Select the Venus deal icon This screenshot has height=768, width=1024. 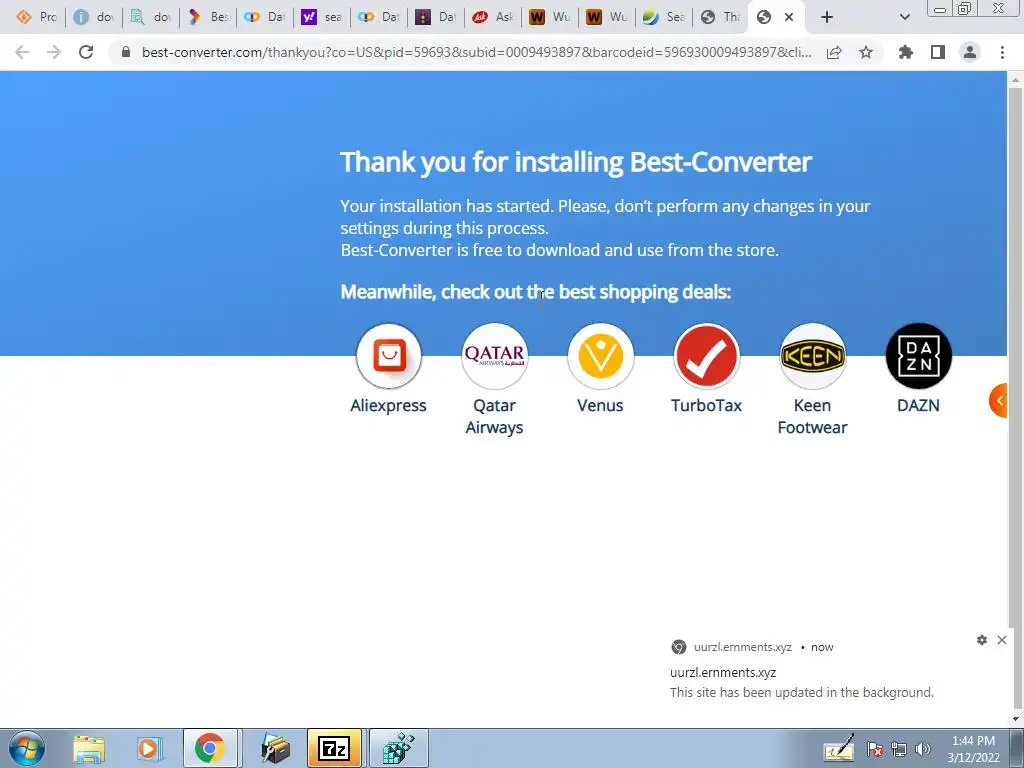[x=600, y=356]
